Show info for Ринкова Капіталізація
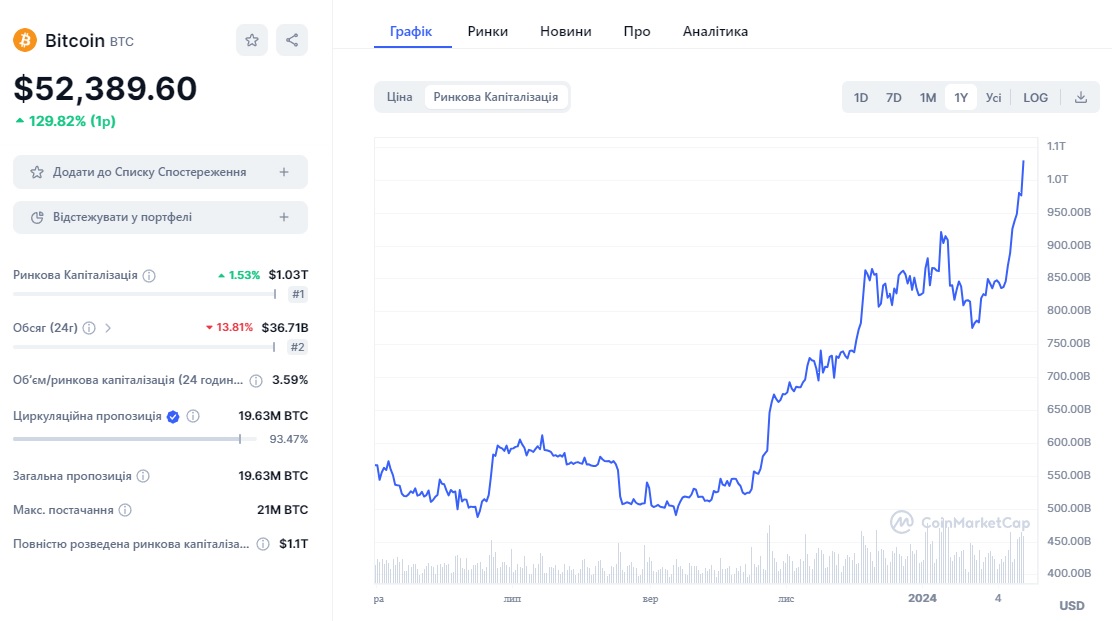Image resolution: width=1112 pixels, height=621 pixels. pyautogui.click(x=149, y=276)
